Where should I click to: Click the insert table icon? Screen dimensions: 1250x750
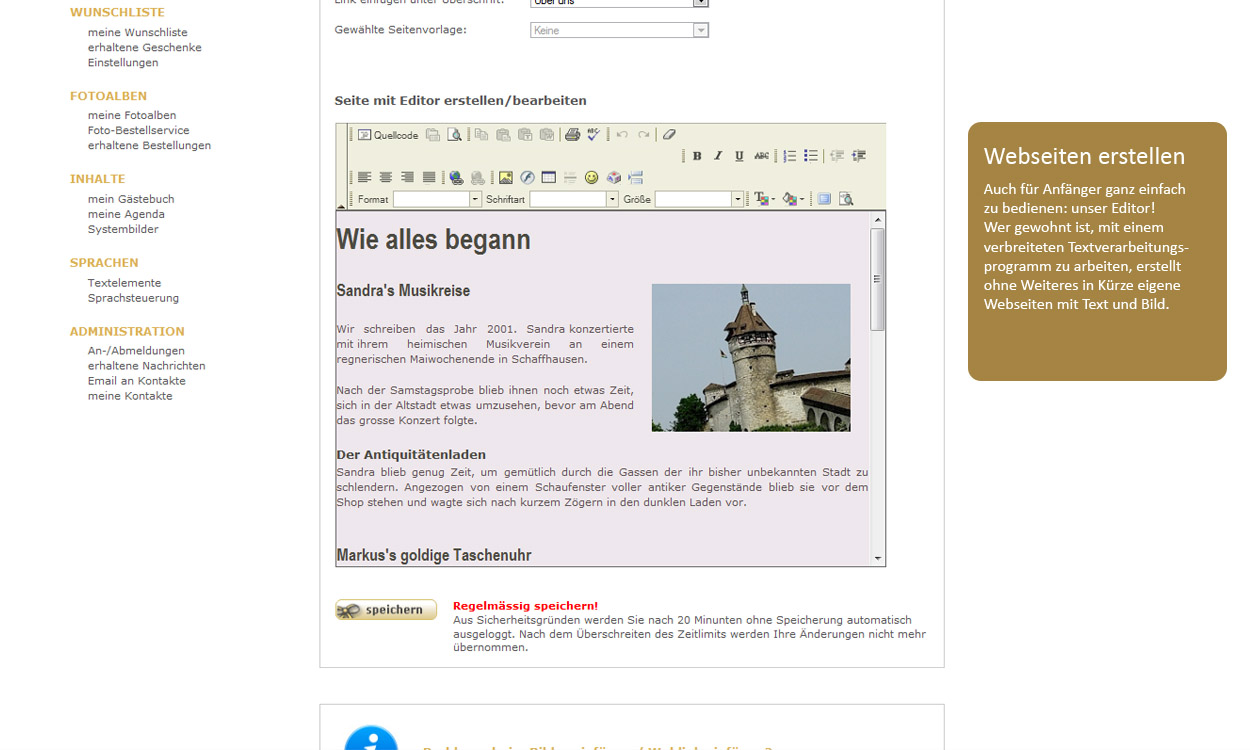click(x=549, y=178)
